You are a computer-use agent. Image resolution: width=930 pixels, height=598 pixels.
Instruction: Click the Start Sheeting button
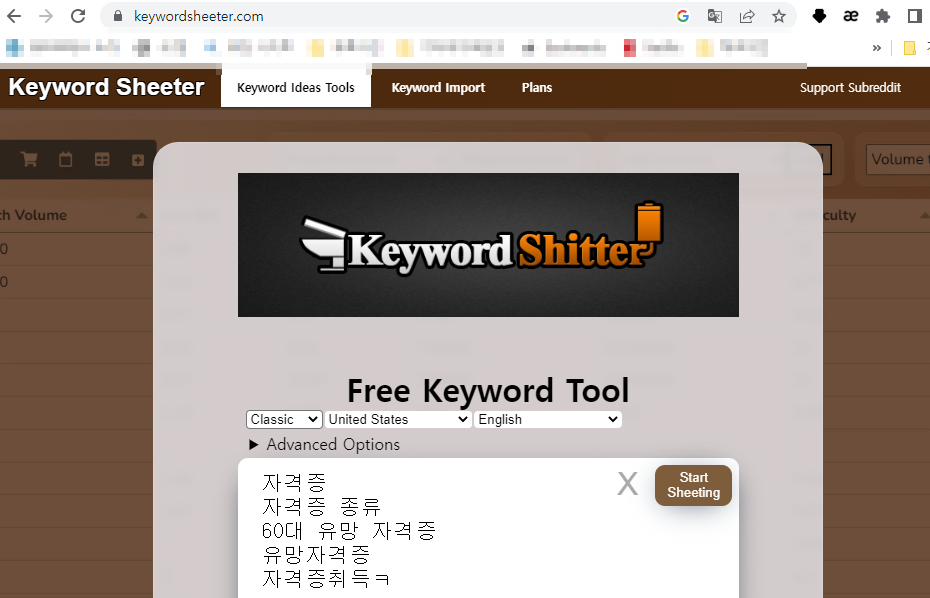point(693,485)
